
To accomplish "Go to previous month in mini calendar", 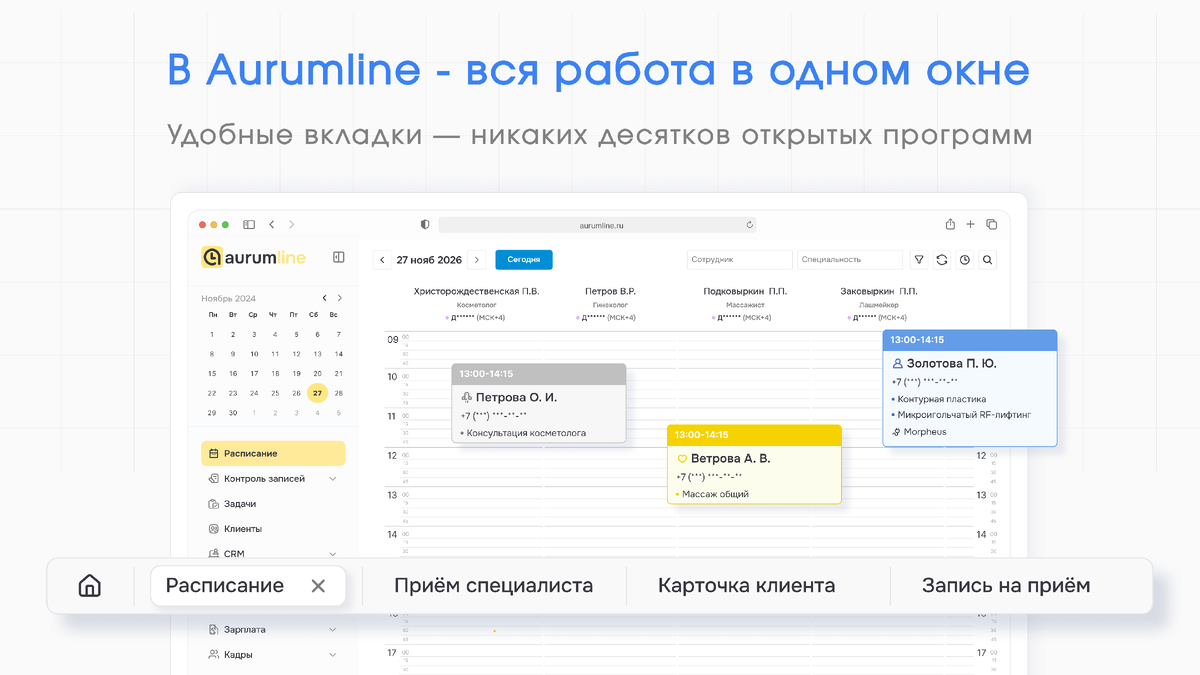I will coord(324,298).
